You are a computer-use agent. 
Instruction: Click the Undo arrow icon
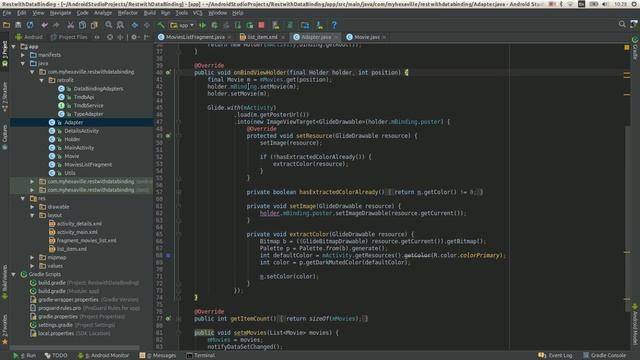tap(44, 25)
